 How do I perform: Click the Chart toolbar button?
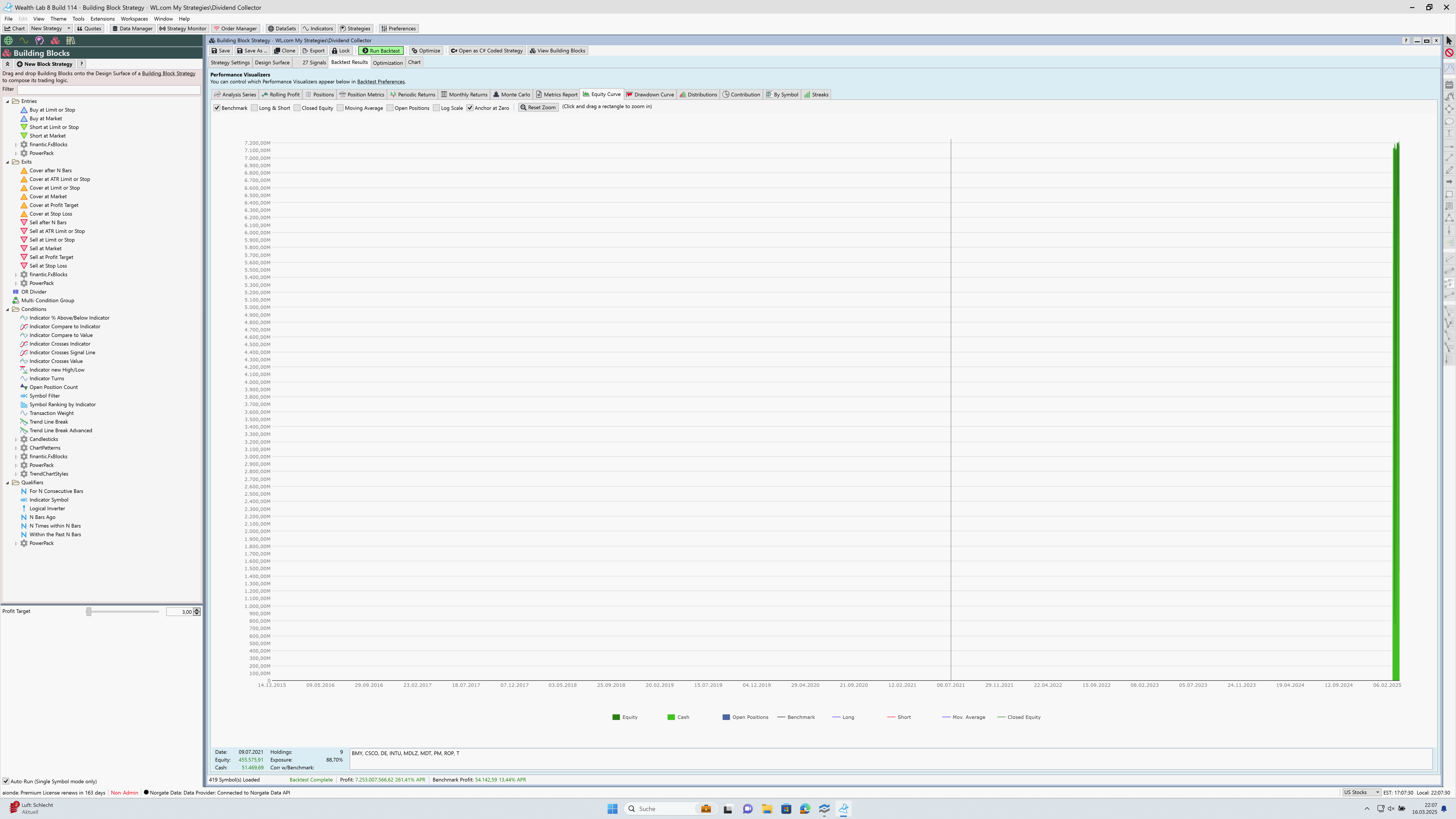click(x=15, y=28)
